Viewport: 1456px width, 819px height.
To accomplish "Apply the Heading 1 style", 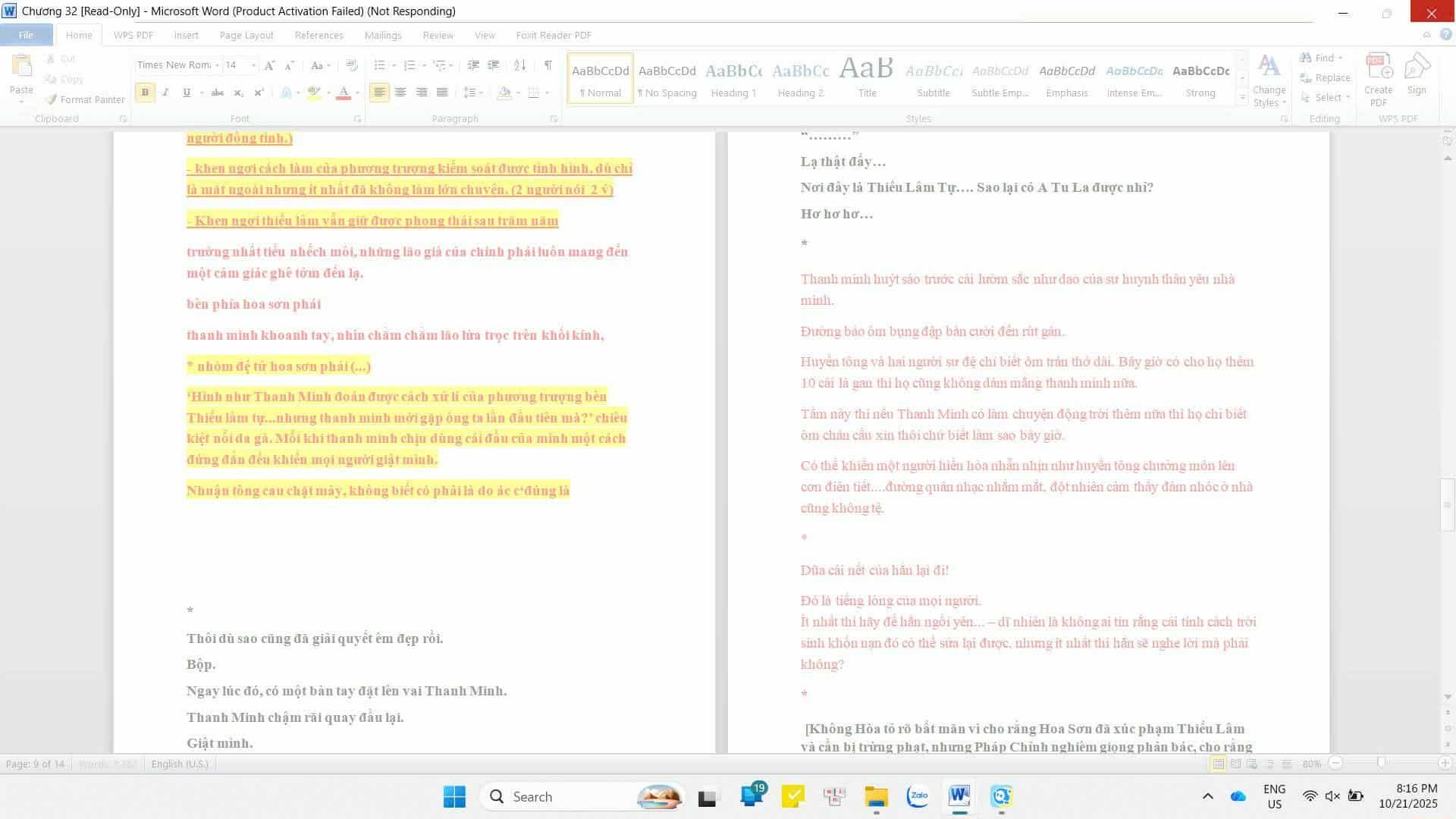I will [733, 79].
